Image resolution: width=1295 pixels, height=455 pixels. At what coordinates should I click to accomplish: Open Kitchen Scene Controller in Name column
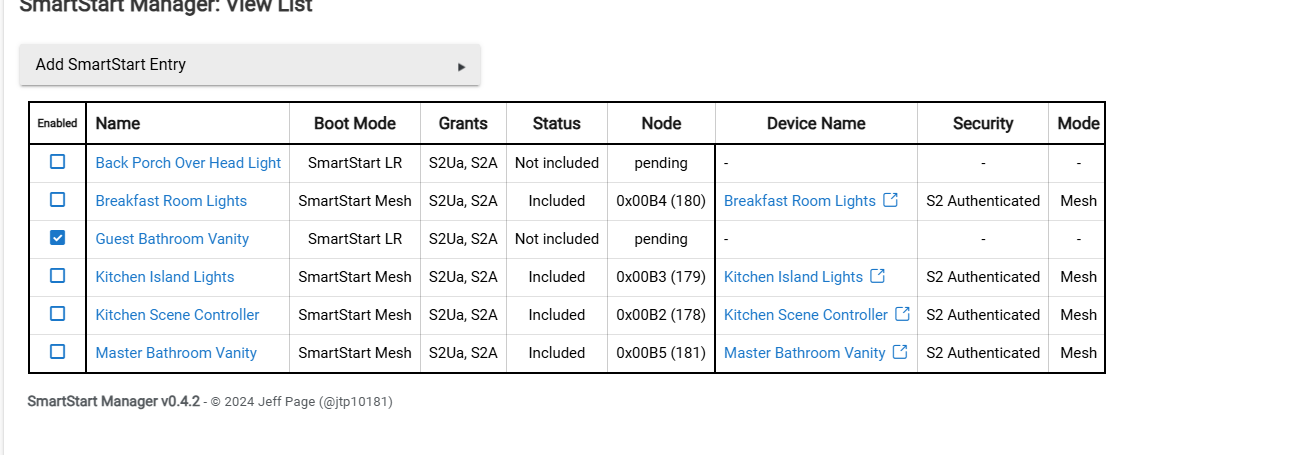click(177, 315)
